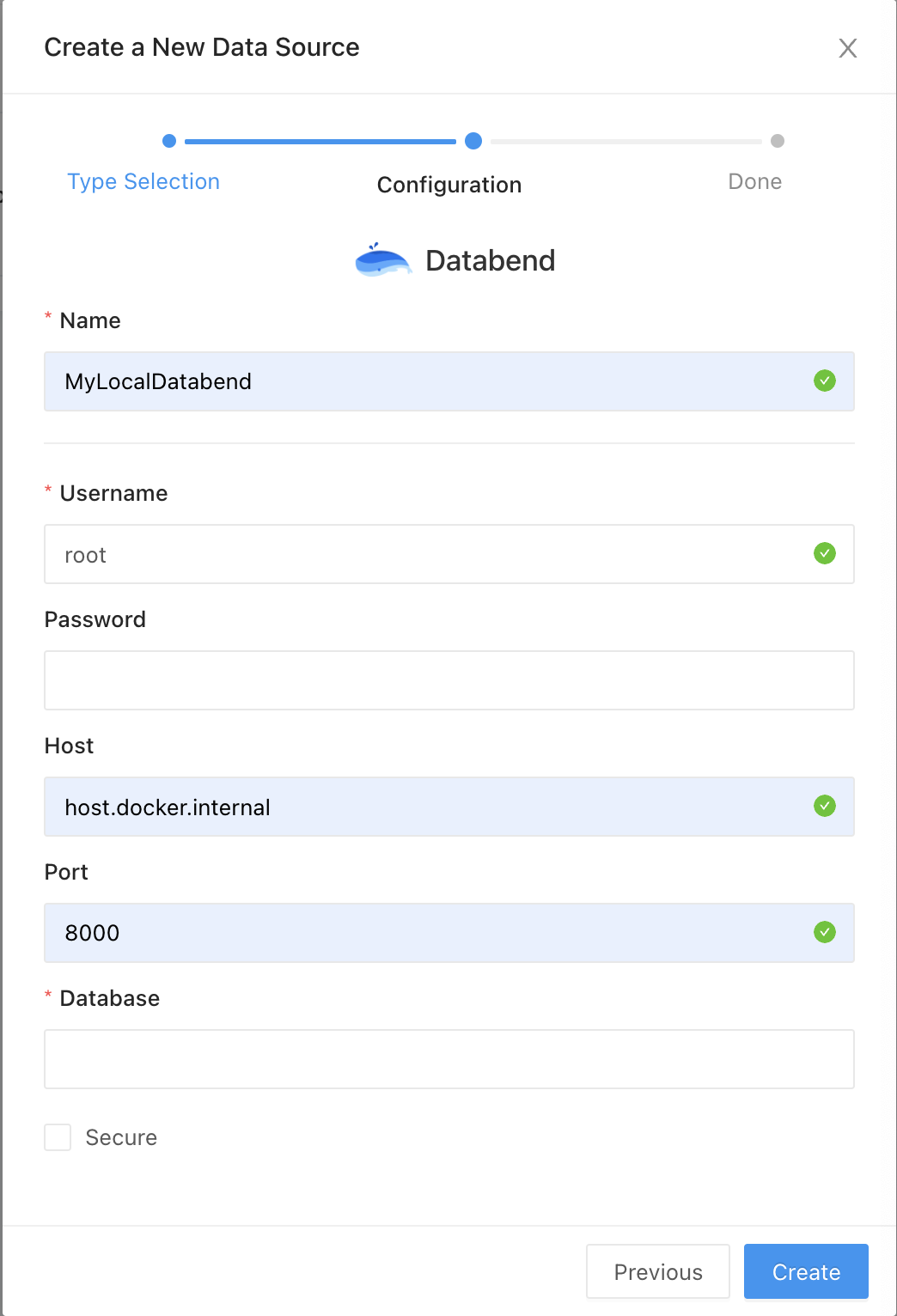Click the empty Database input field
The width and height of the screenshot is (897, 1316).
click(448, 1059)
